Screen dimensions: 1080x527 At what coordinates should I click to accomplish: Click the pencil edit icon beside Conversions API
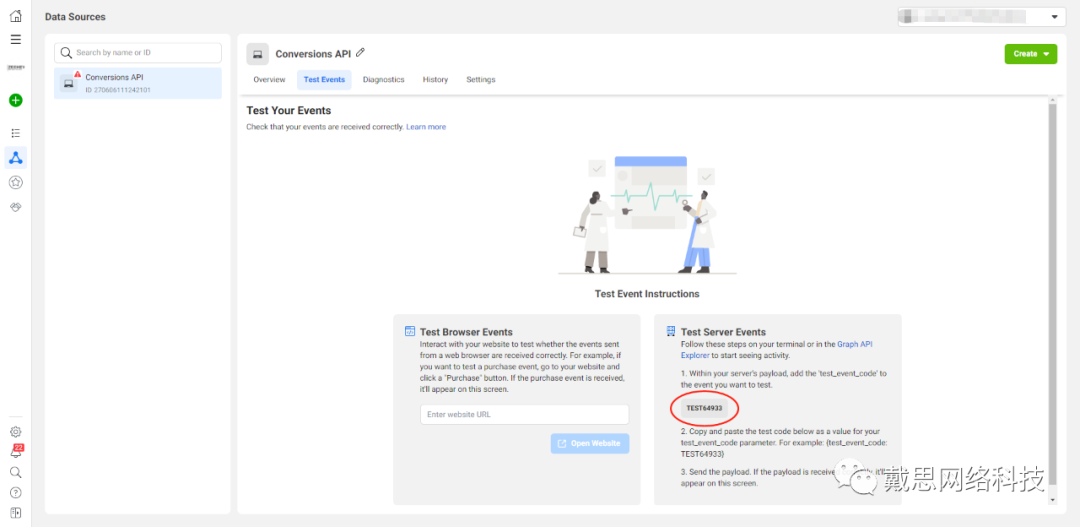(360, 52)
